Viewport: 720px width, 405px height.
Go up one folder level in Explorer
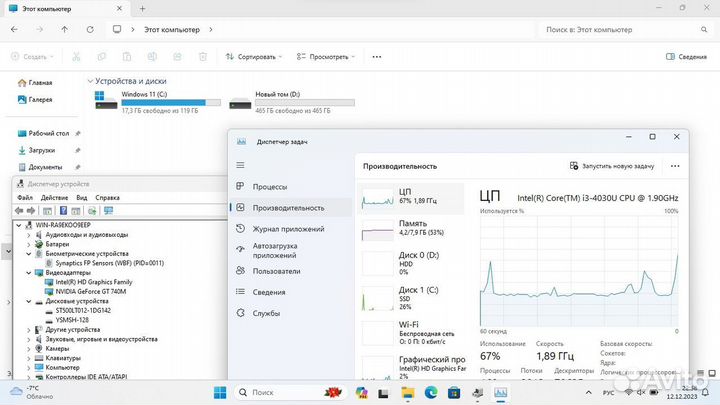[64, 29]
